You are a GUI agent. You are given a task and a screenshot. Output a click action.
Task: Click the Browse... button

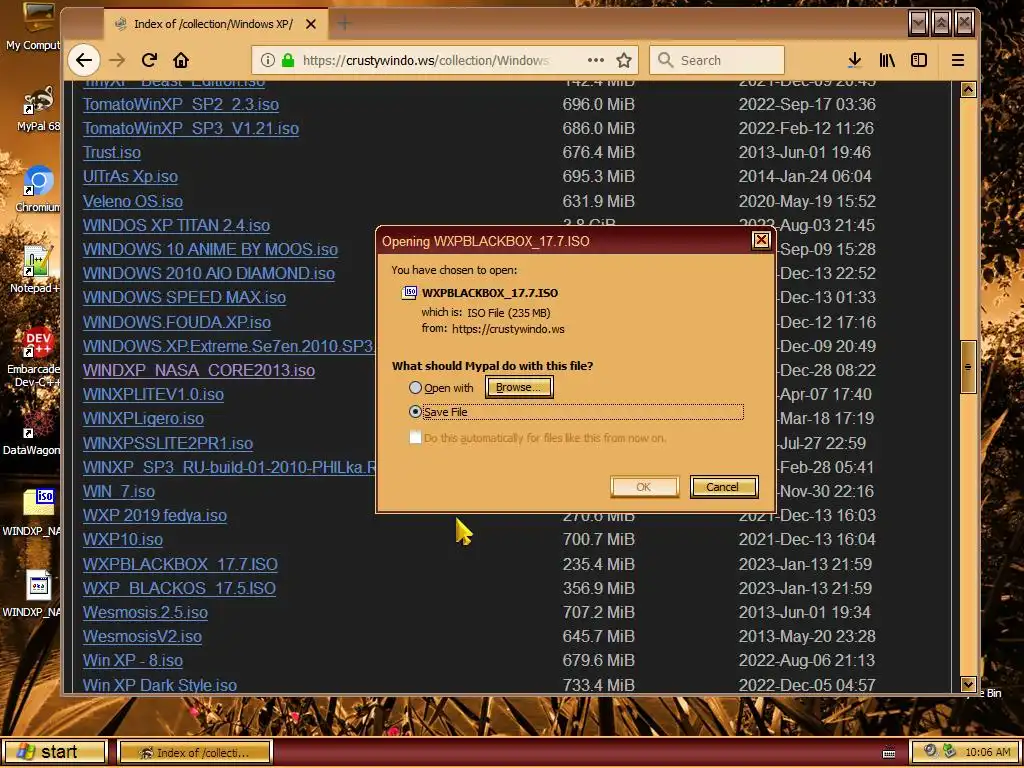coord(519,387)
